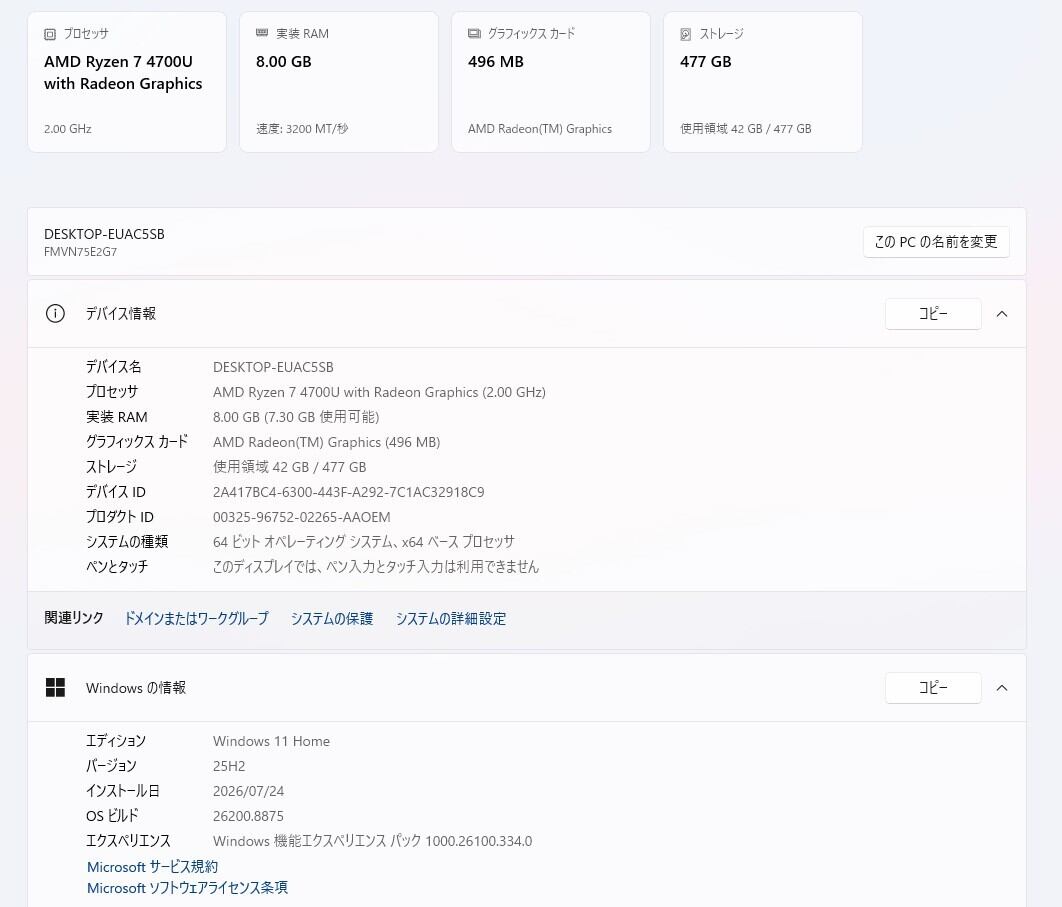Open システムの詳細設定 link
The image size is (1062, 907).
point(451,618)
